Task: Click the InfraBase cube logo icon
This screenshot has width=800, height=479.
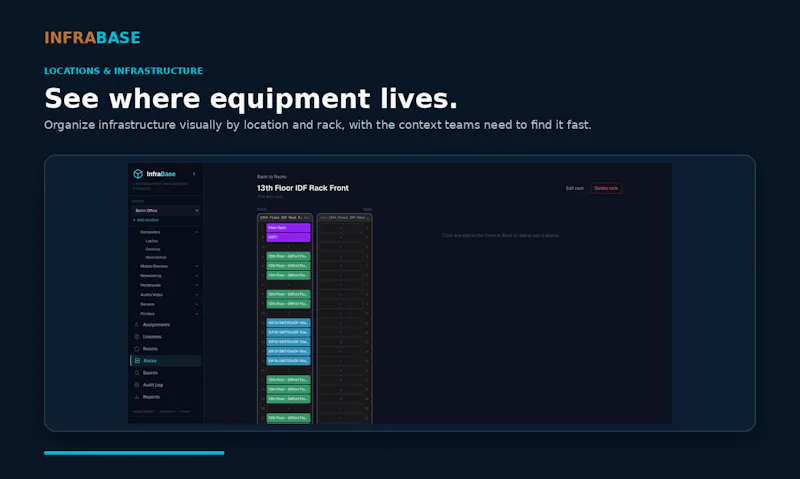Action: 138,174
